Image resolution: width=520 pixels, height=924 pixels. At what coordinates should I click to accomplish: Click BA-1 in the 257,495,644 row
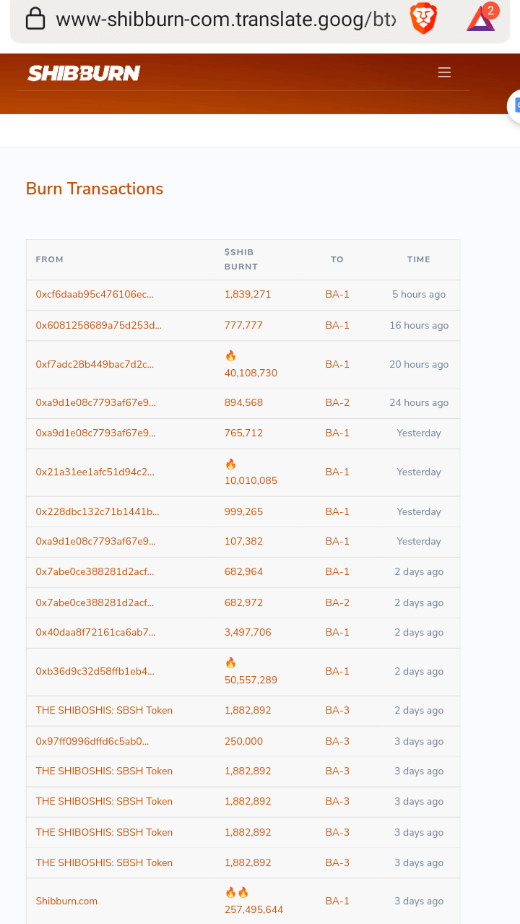coord(337,901)
